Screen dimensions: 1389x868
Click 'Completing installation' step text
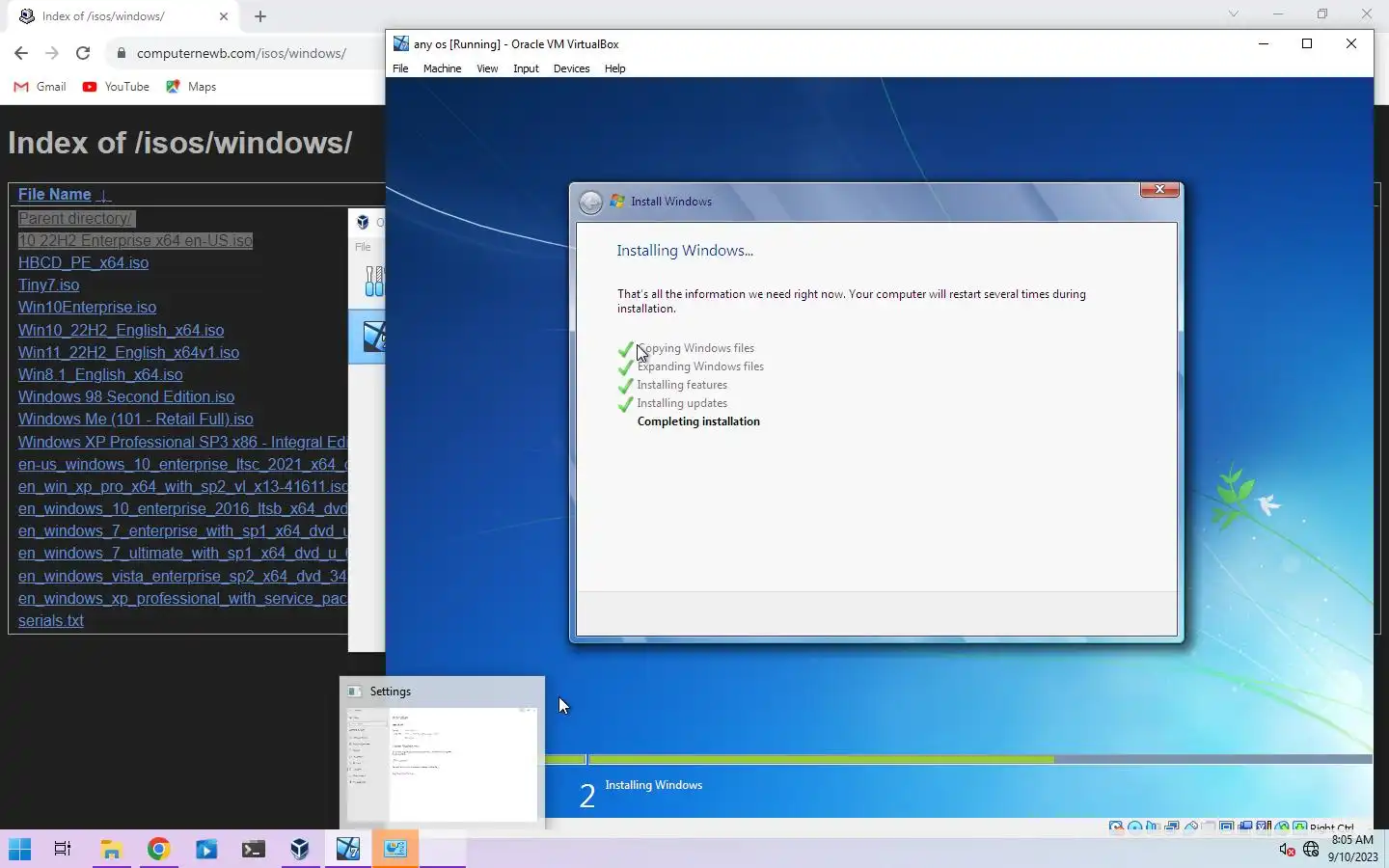[x=698, y=421]
